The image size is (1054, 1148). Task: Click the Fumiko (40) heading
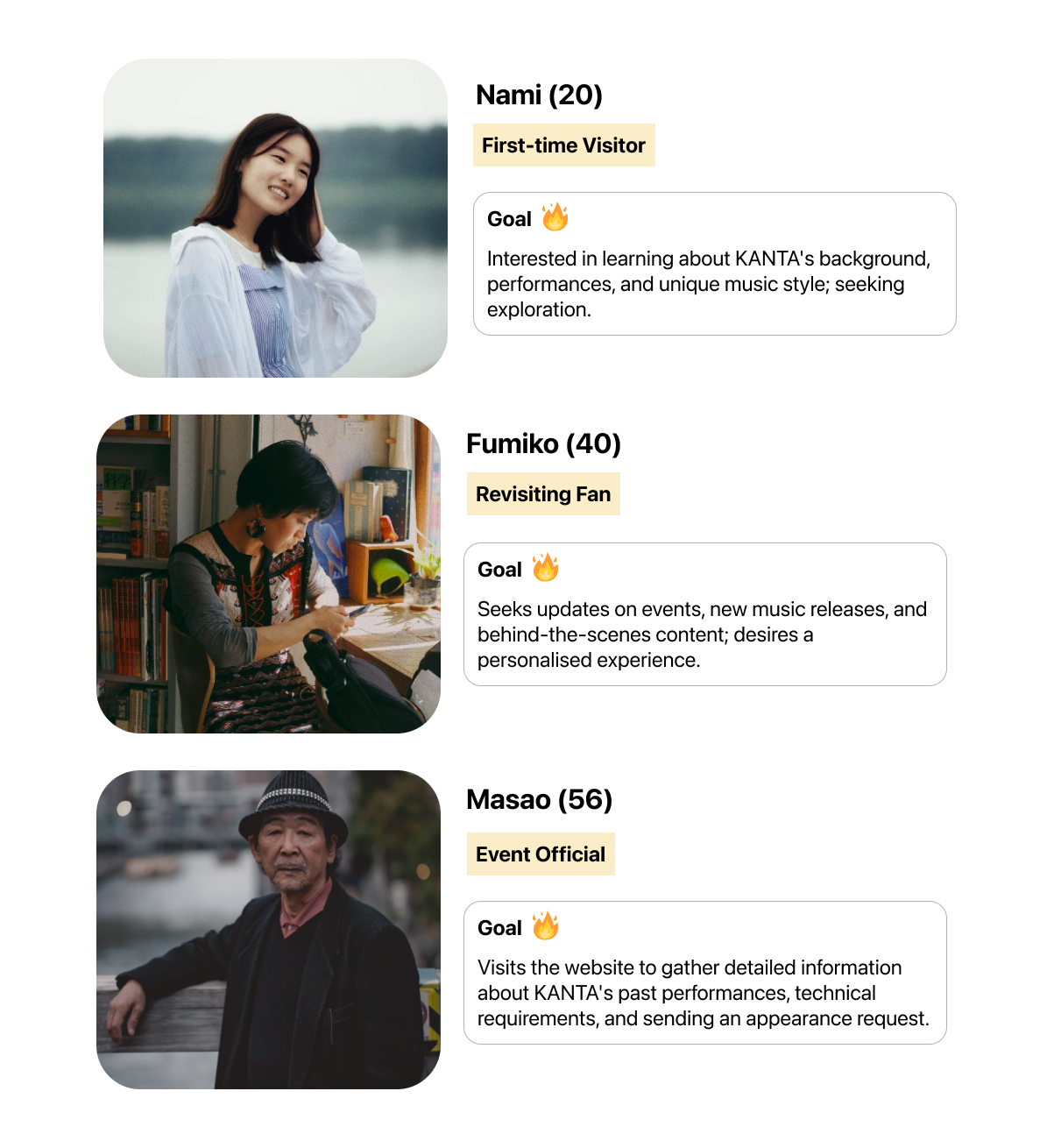(x=543, y=443)
